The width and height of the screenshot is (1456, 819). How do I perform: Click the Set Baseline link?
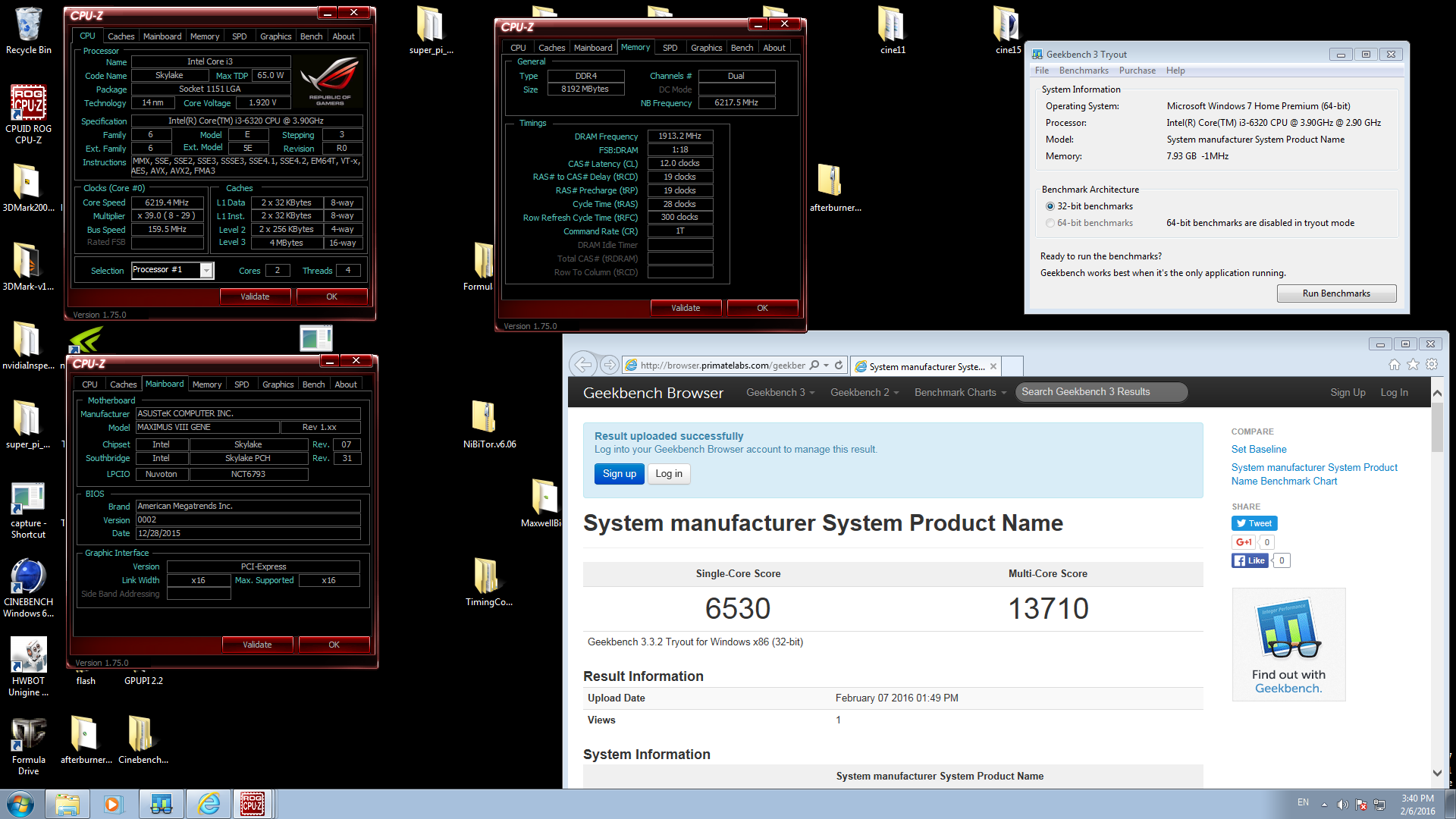[x=1258, y=450]
